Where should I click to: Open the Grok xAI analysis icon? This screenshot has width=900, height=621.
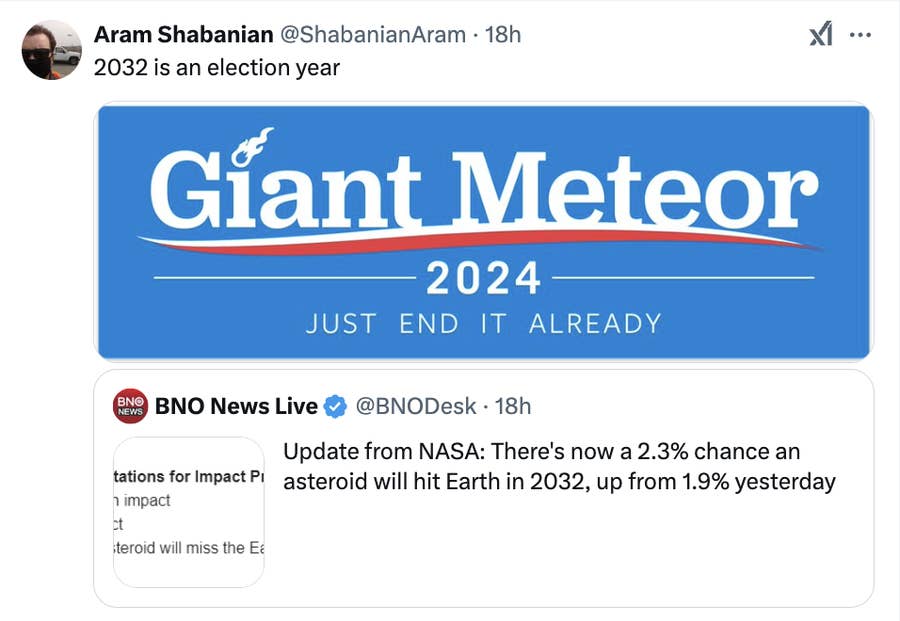point(820,34)
